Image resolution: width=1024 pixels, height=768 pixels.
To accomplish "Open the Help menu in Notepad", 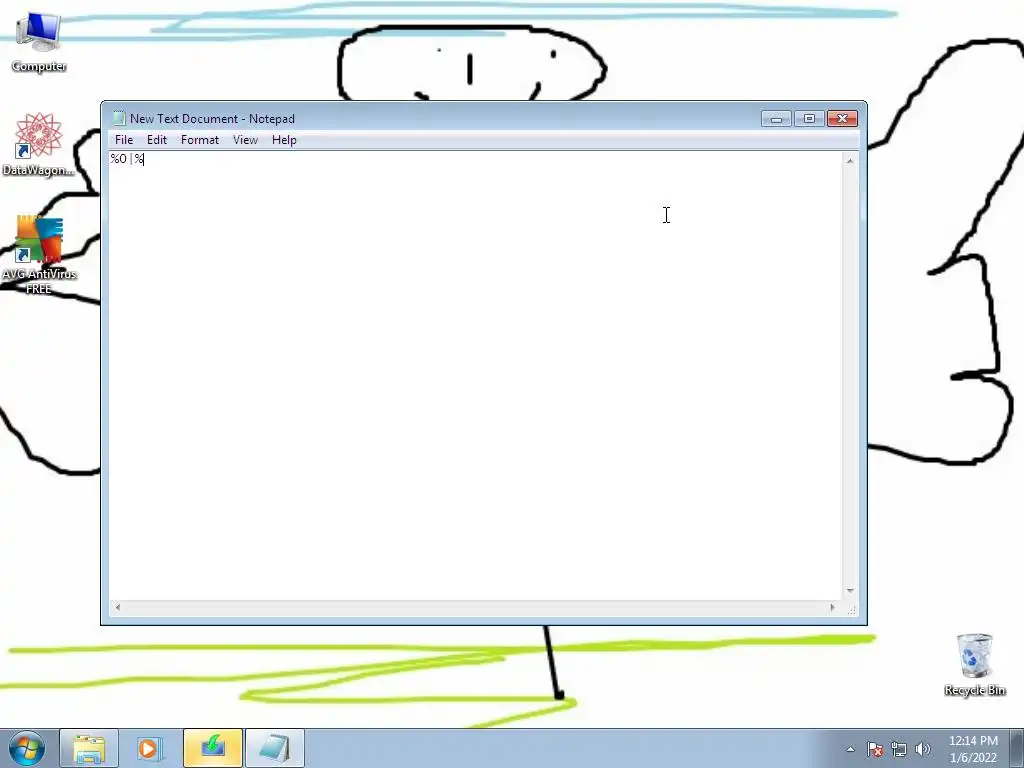I will pos(284,140).
